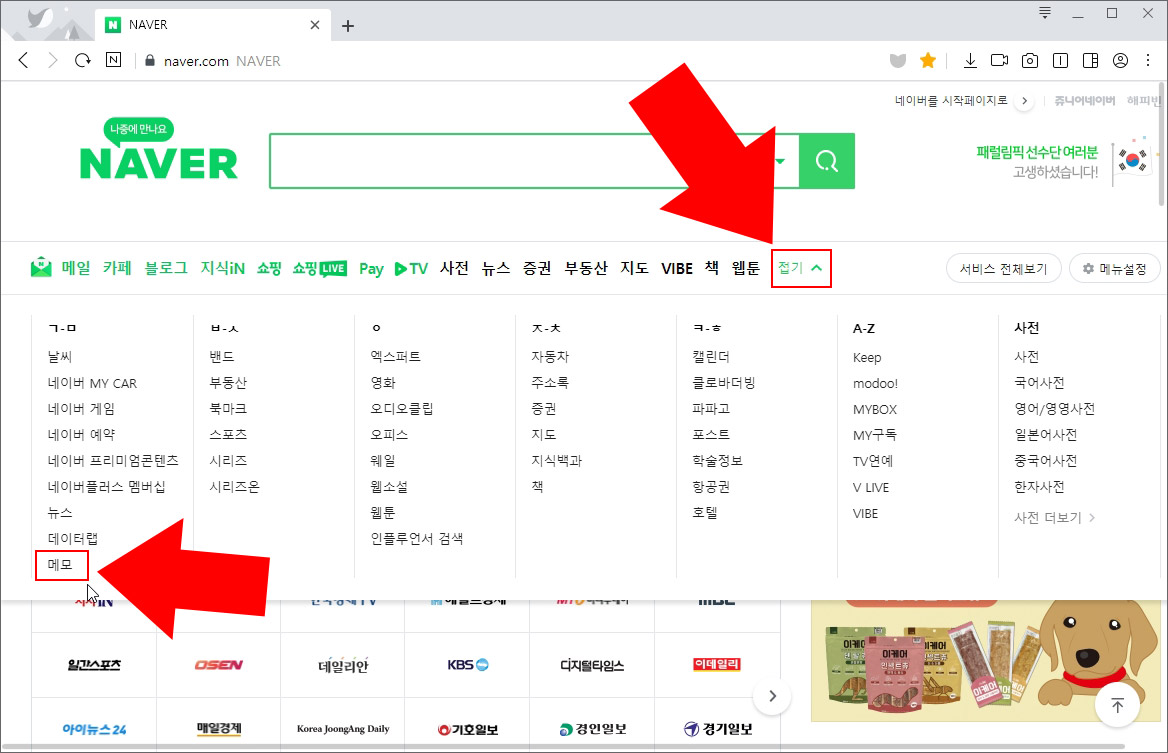This screenshot has height=753, width=1168.
Task: Click the green search magnifier button
Action: [x=827, y=161]
